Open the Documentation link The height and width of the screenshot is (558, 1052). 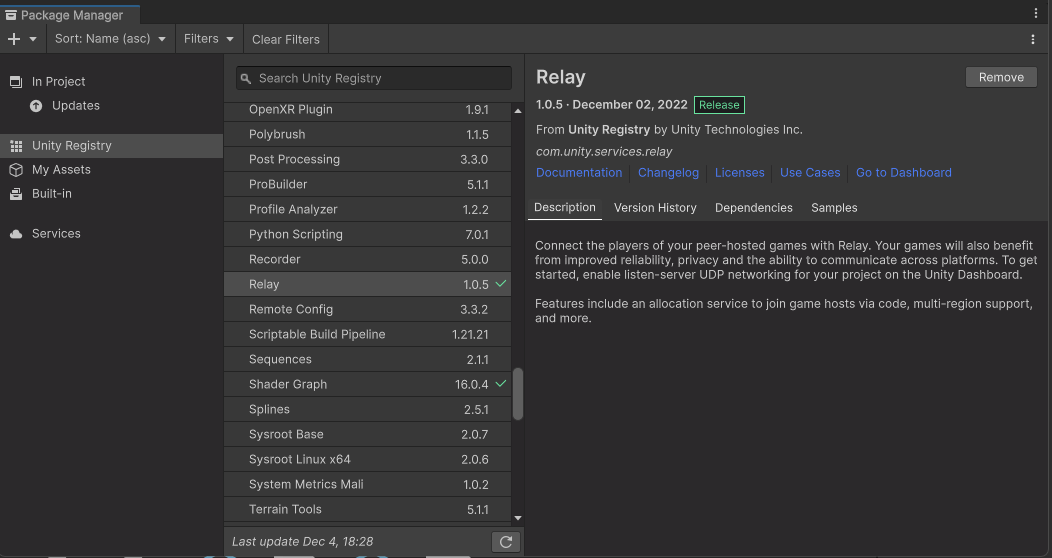[x=579, y=172]
